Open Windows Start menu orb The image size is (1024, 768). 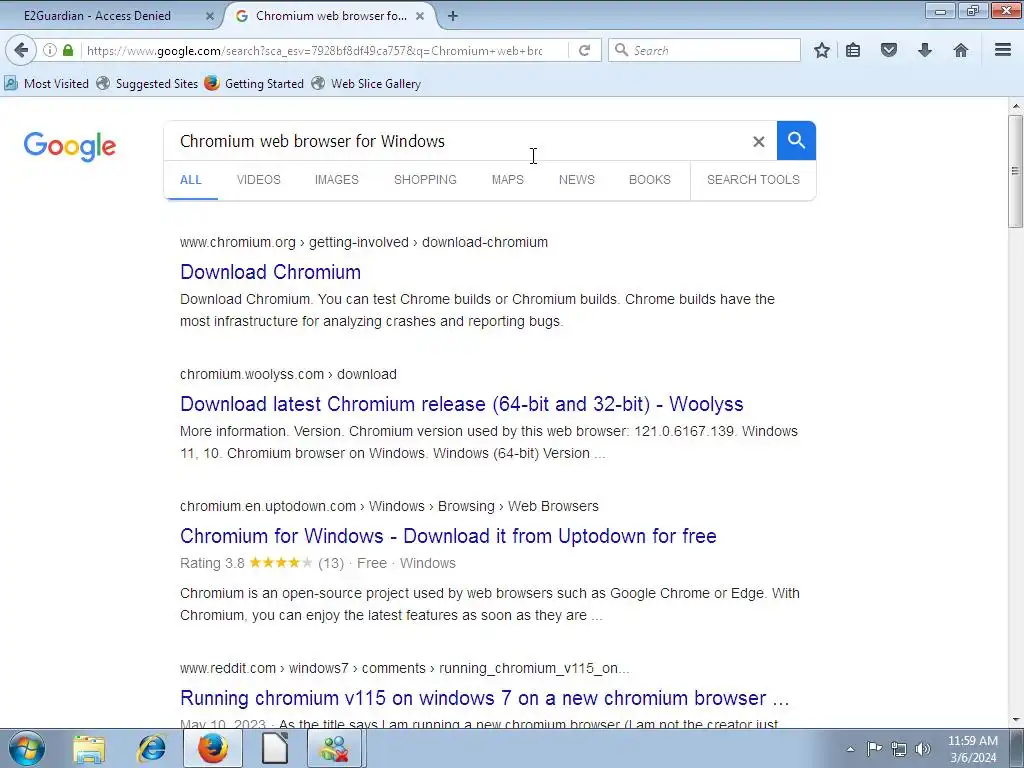(27, 748)
